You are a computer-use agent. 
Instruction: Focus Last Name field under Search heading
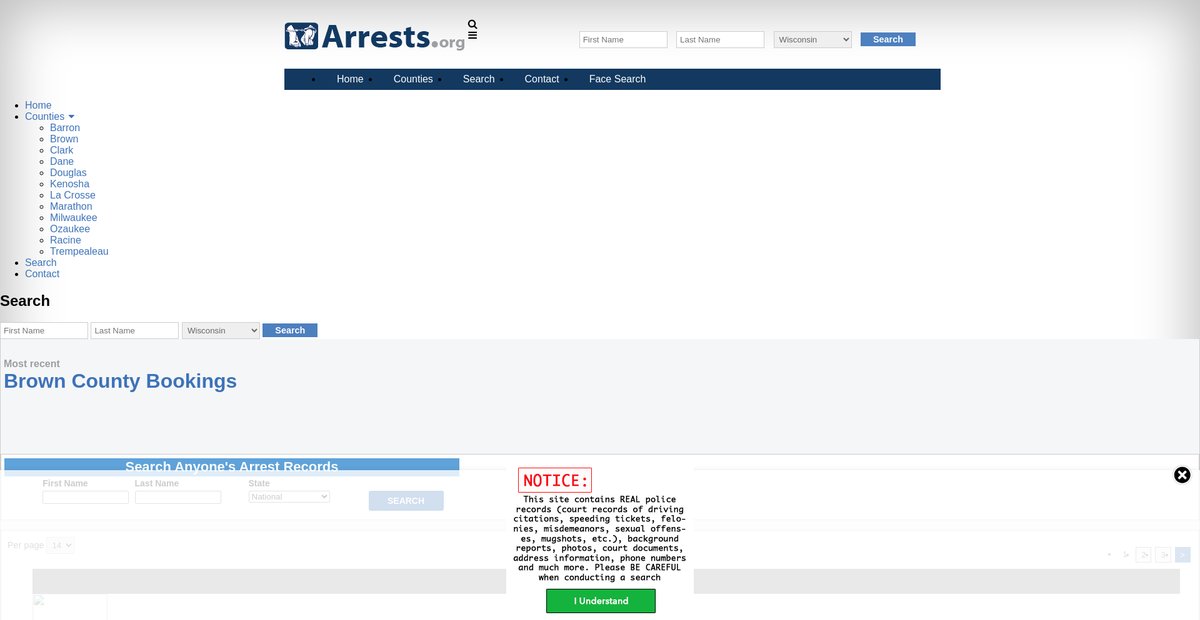pyautogui.click(x=135, y=330)
